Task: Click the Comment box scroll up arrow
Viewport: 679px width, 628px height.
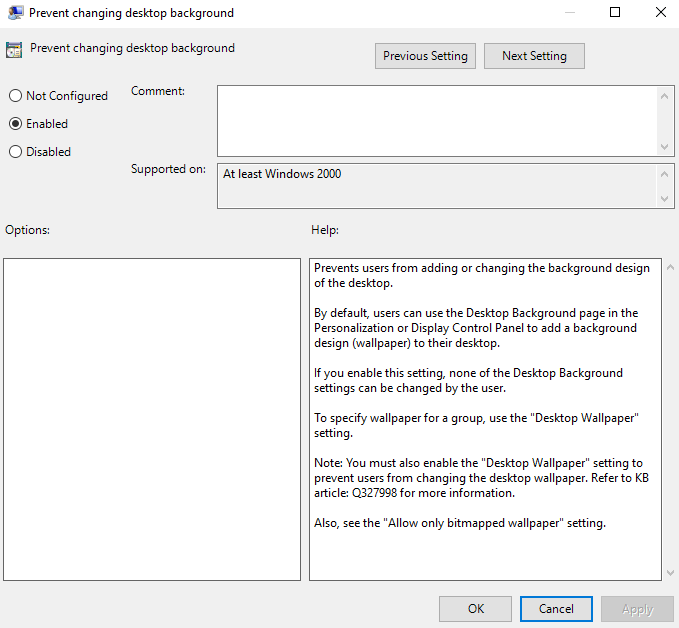Action: (666, 95)
